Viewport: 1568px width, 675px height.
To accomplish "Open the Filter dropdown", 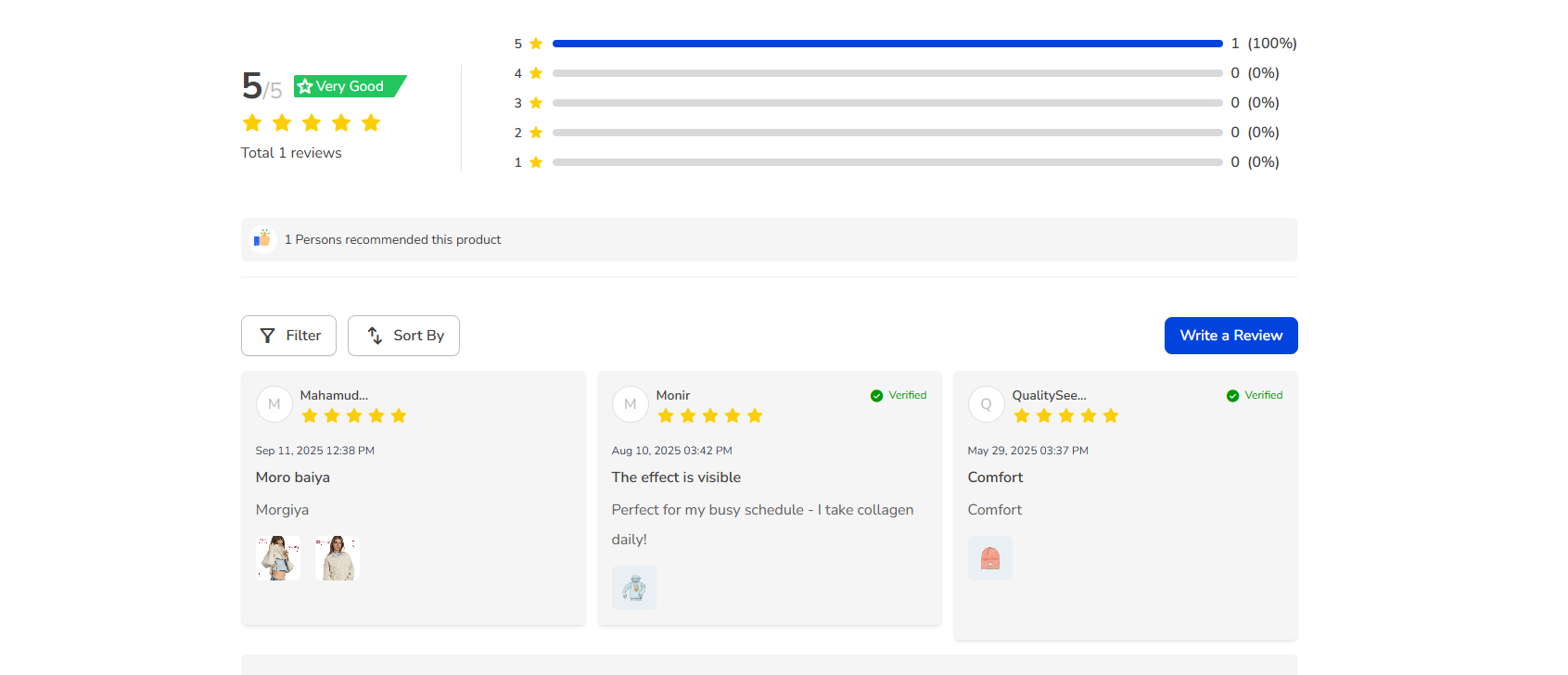I will pyautogui.click(x=288, y=336).
